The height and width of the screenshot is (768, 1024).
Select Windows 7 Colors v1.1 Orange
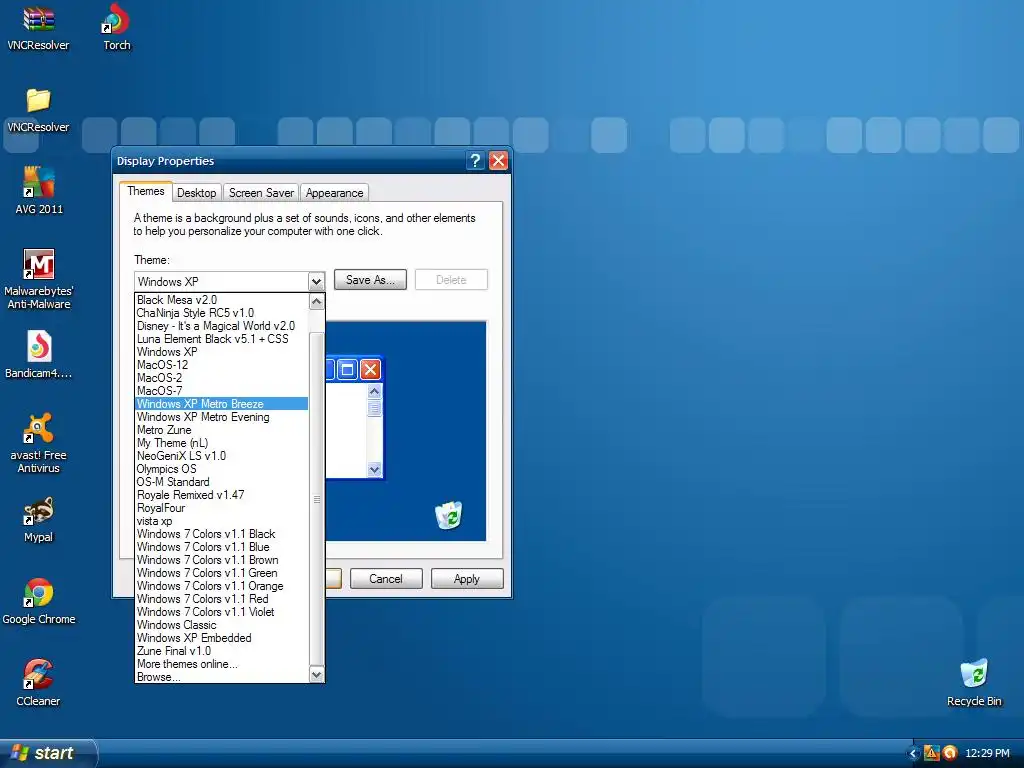tap(221, 586)
